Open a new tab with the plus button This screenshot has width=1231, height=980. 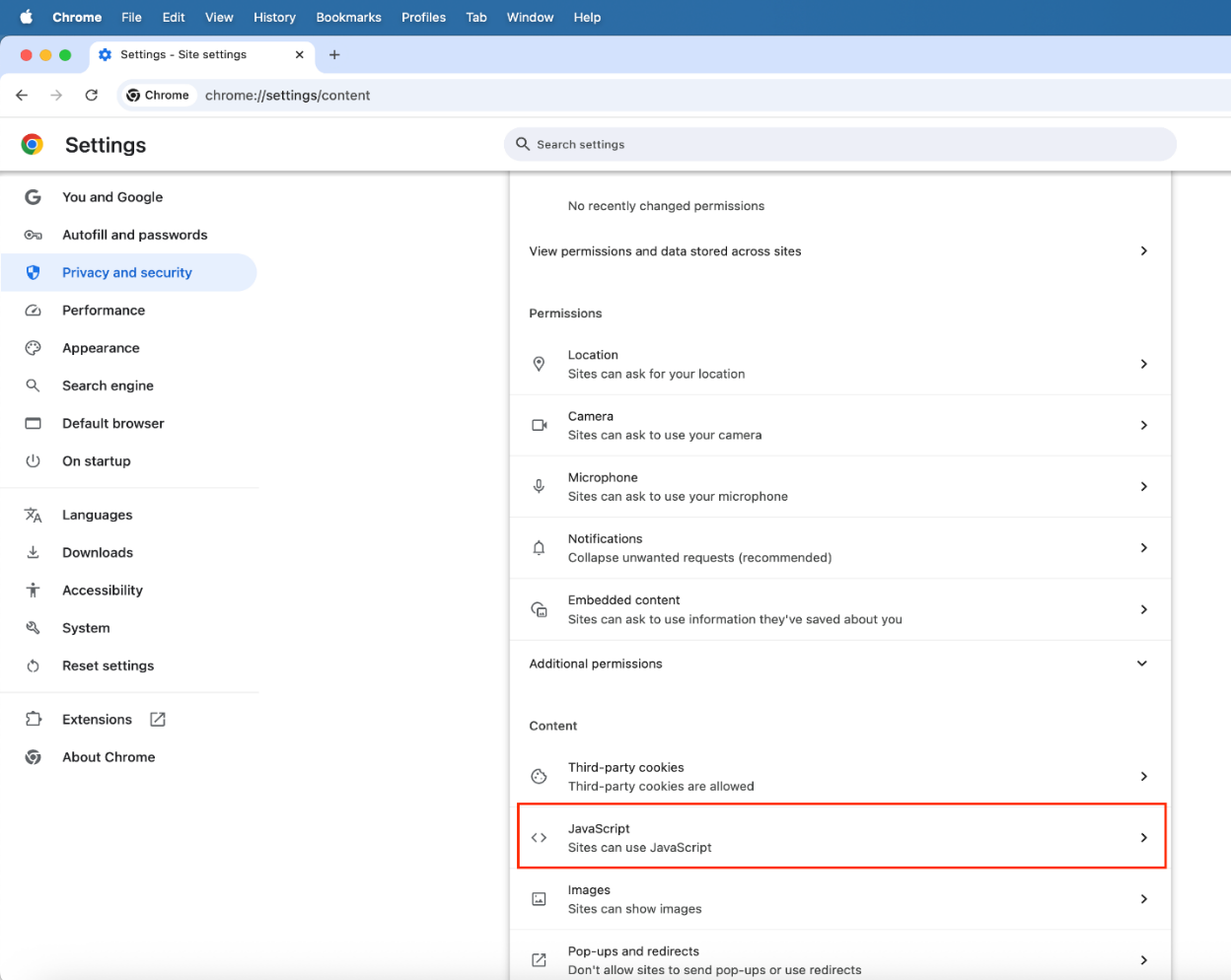[334, 55]
